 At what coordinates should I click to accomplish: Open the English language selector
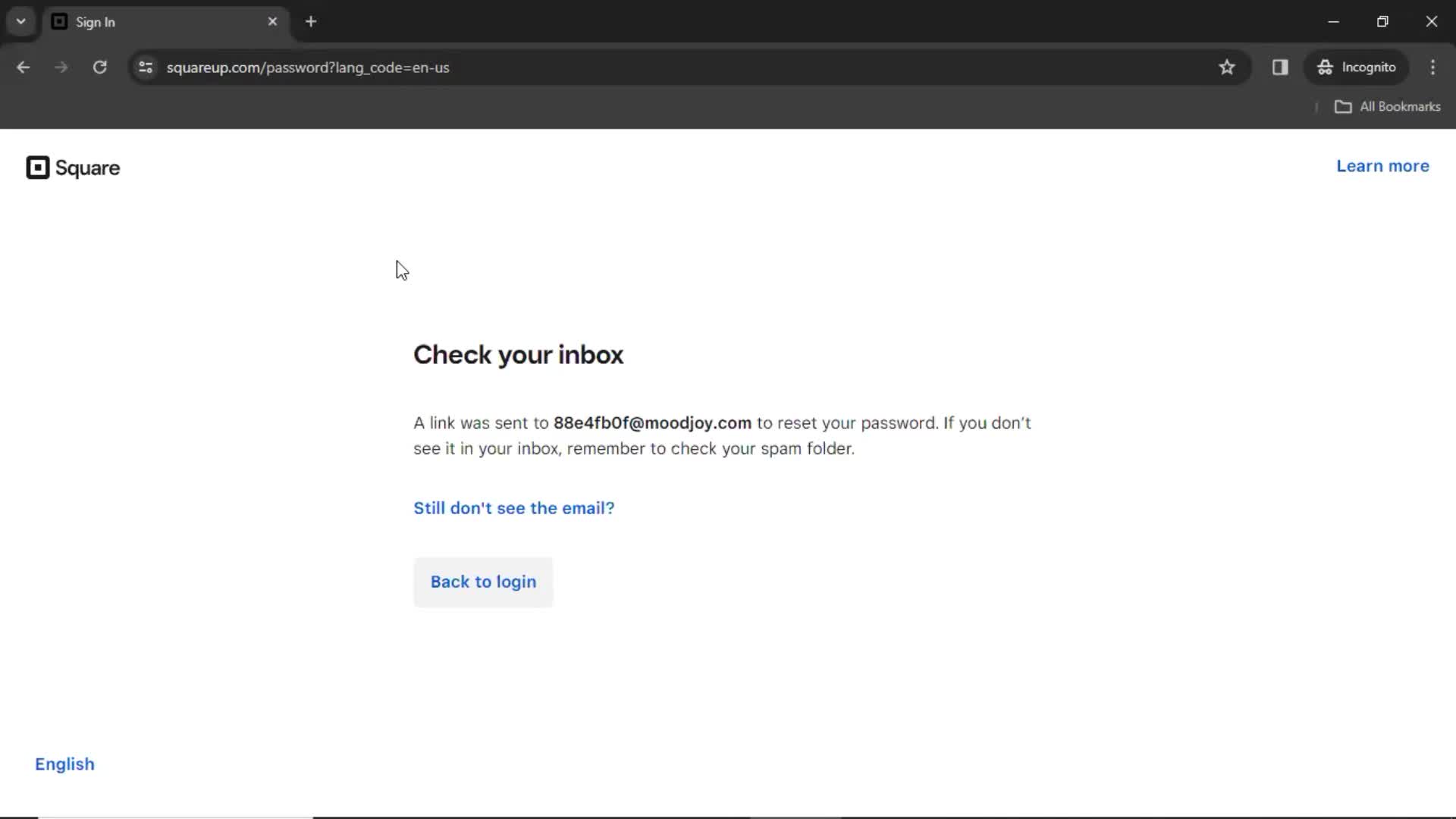pos(64,764)
